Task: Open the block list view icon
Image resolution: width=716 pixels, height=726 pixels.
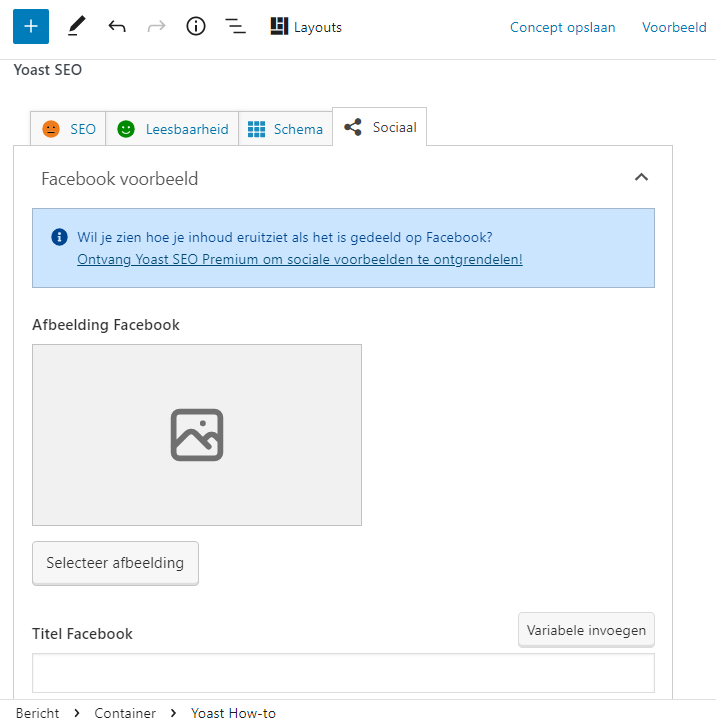Action: 235,26
